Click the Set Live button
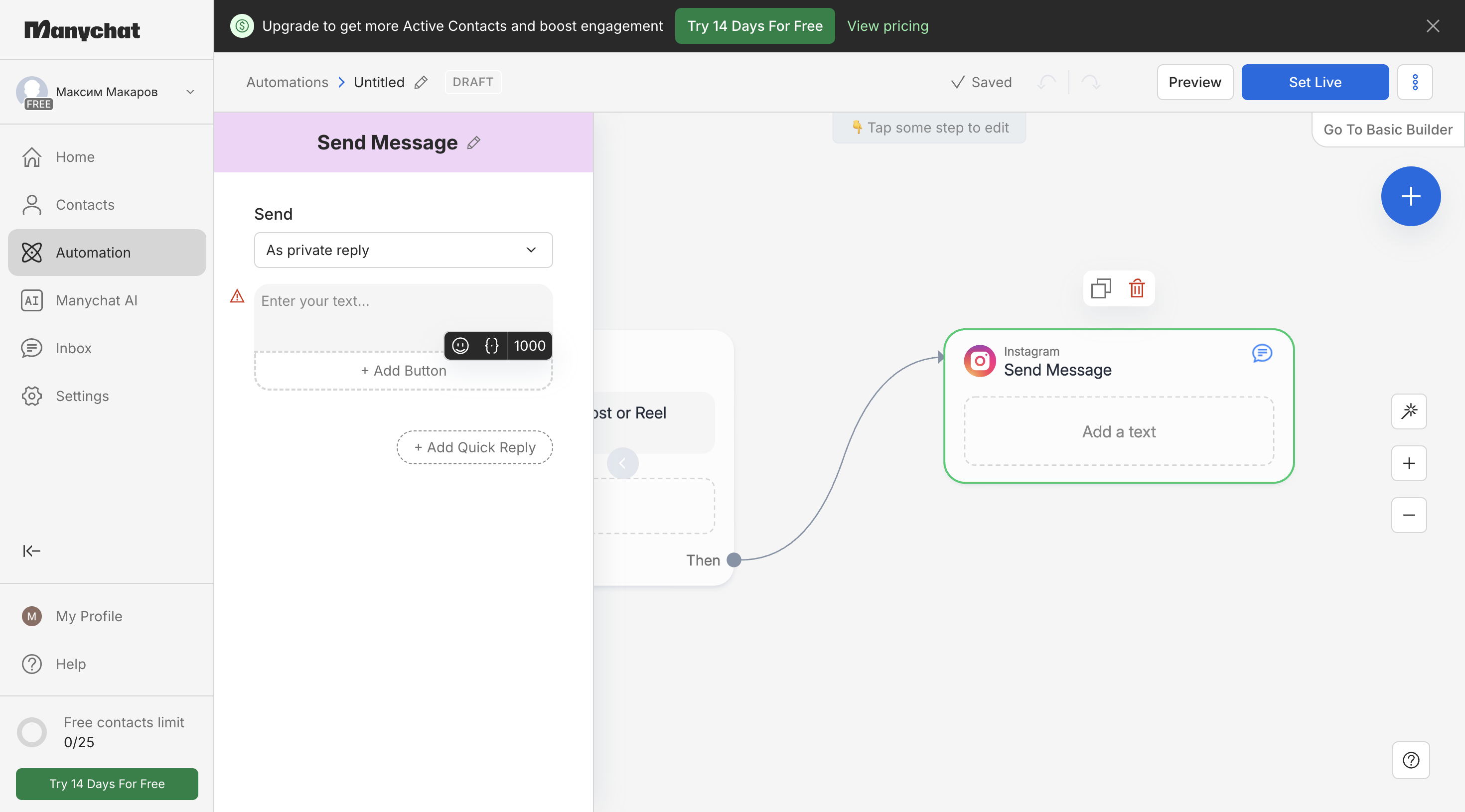 coord(1315,82)
